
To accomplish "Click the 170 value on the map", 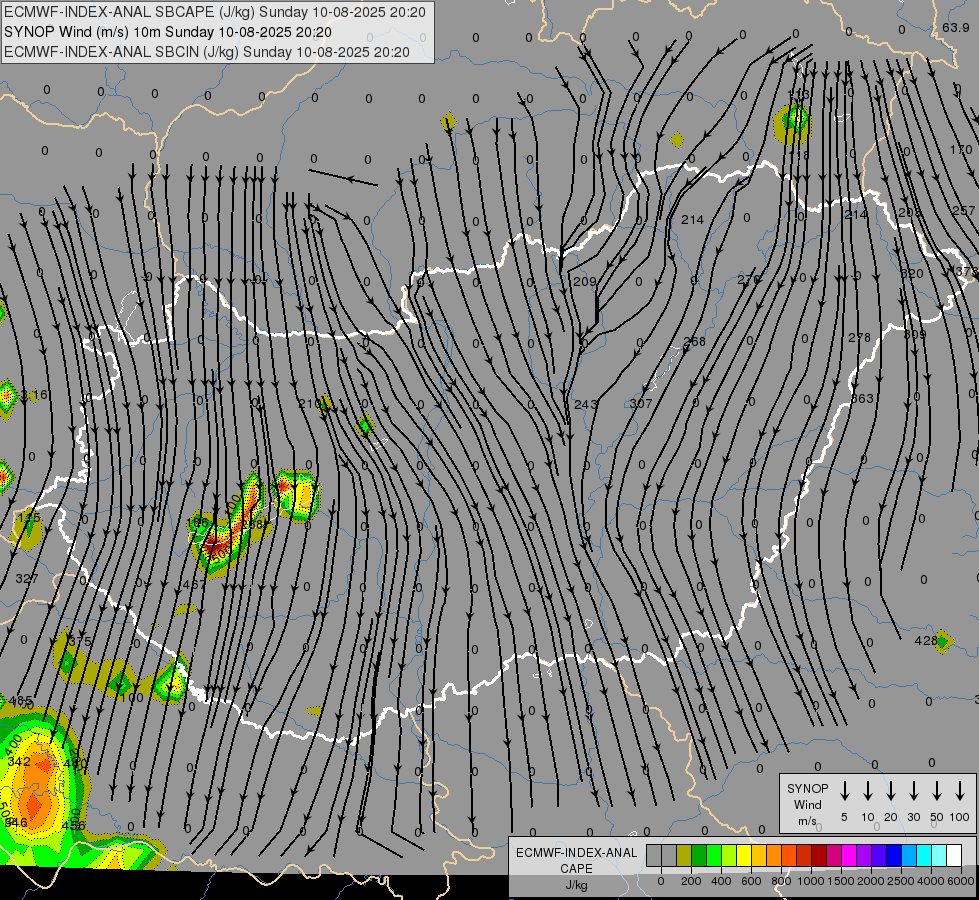I will point(961,150).
